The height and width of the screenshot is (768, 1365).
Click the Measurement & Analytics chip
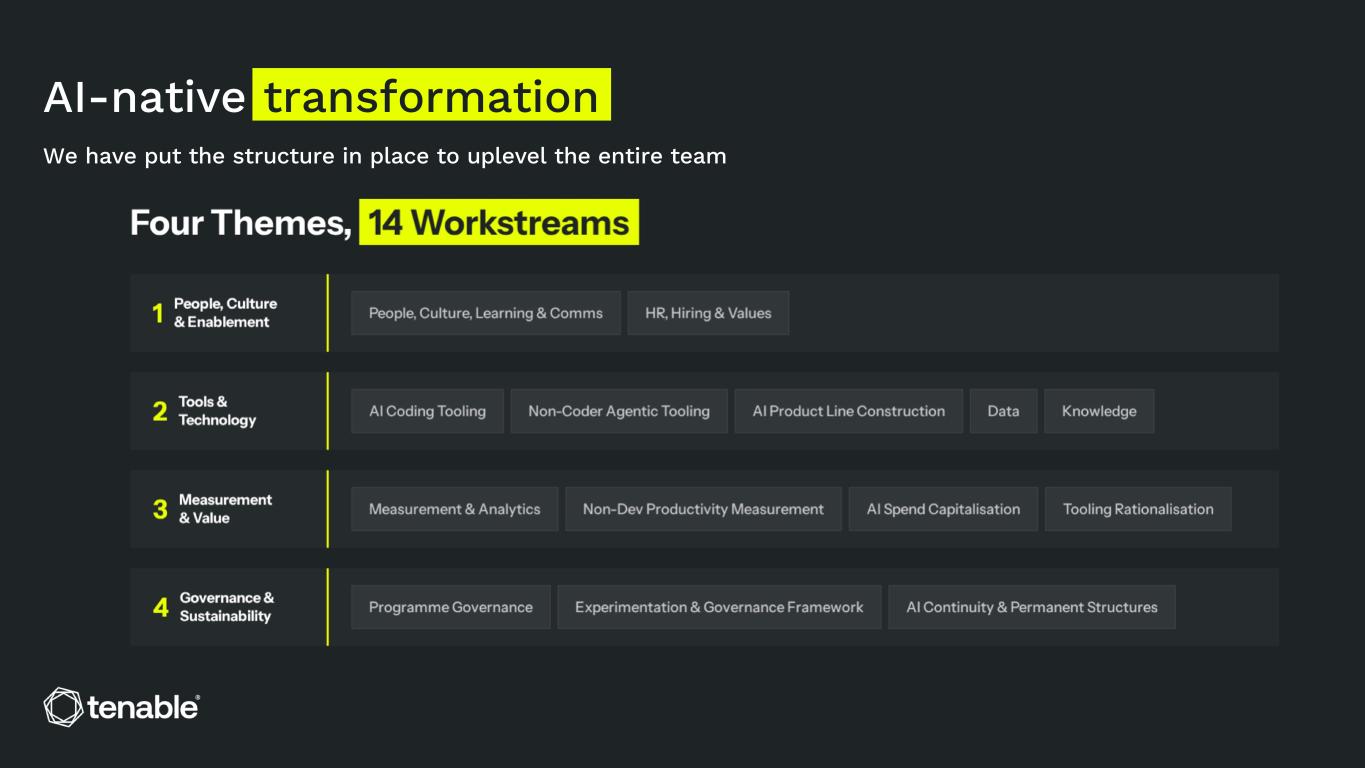pyautogui.click(x=454, y=509)
